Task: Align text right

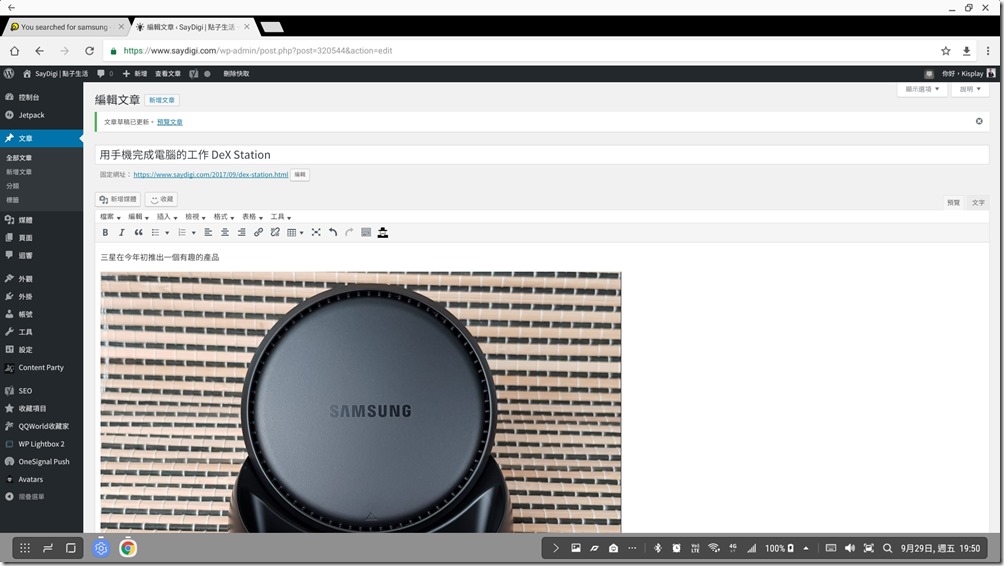Action: pyautogui.click(x=241, y=232)
